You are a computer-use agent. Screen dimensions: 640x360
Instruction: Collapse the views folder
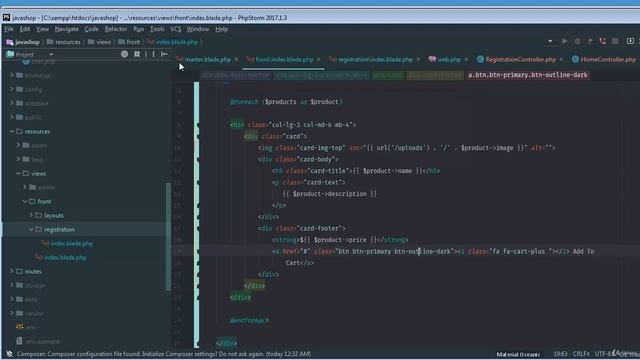click(18, 173)
